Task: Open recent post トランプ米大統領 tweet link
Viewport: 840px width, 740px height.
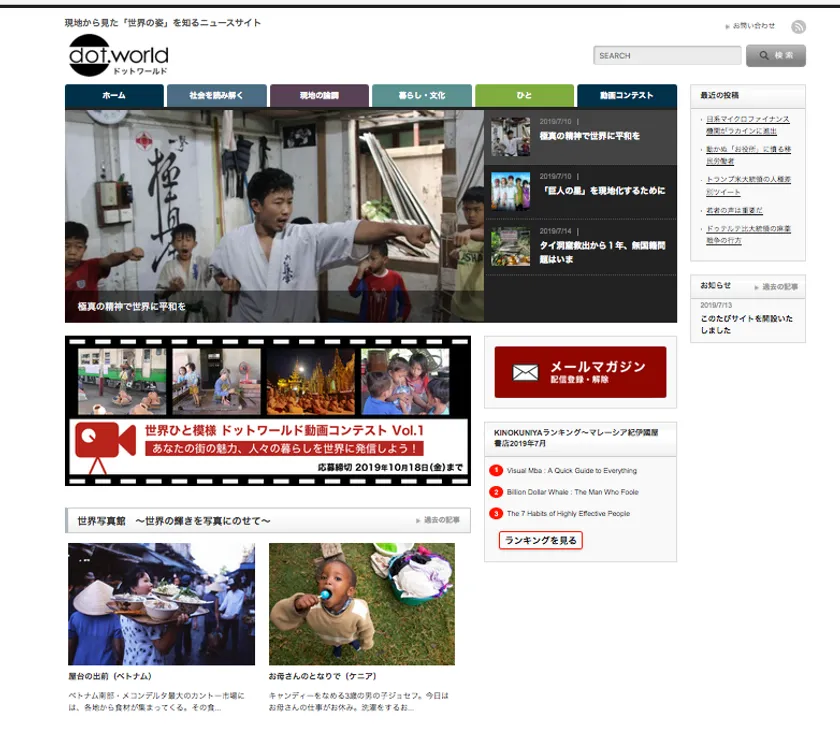Action: [x=748, y=185]
